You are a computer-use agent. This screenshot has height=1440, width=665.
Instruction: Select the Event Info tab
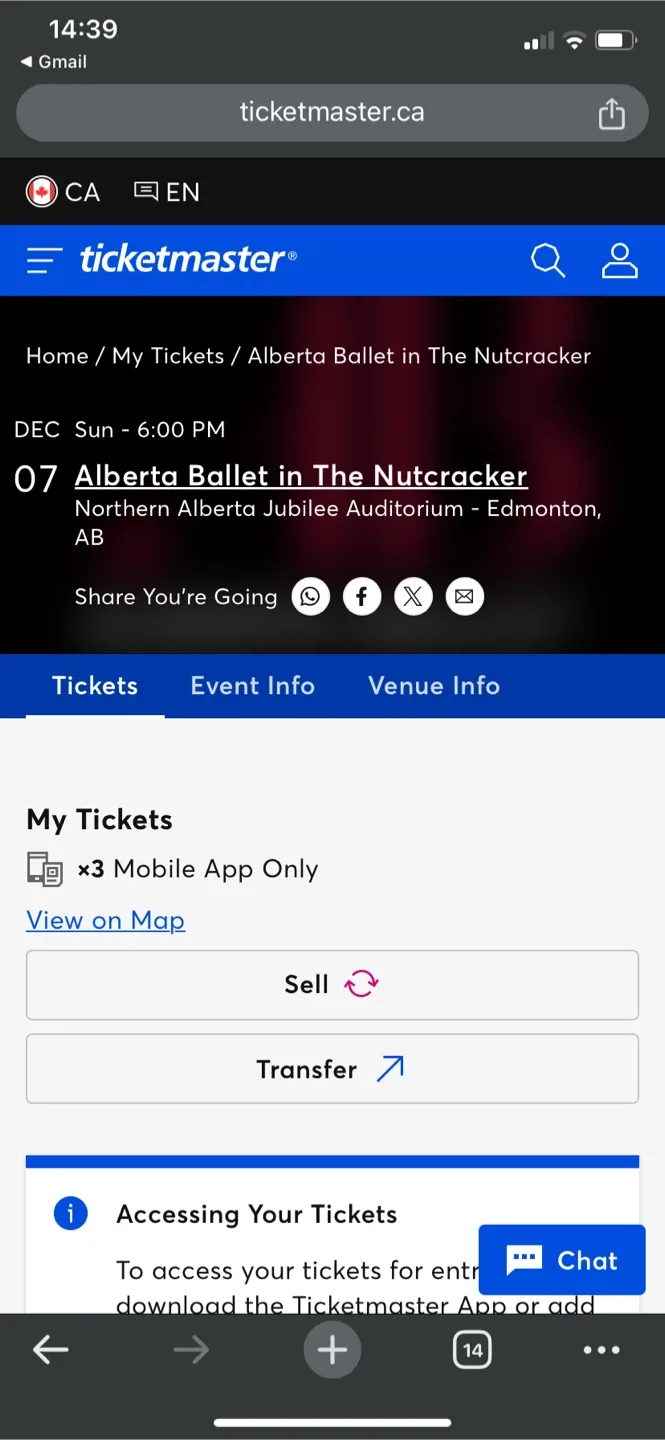coord(252,686)
